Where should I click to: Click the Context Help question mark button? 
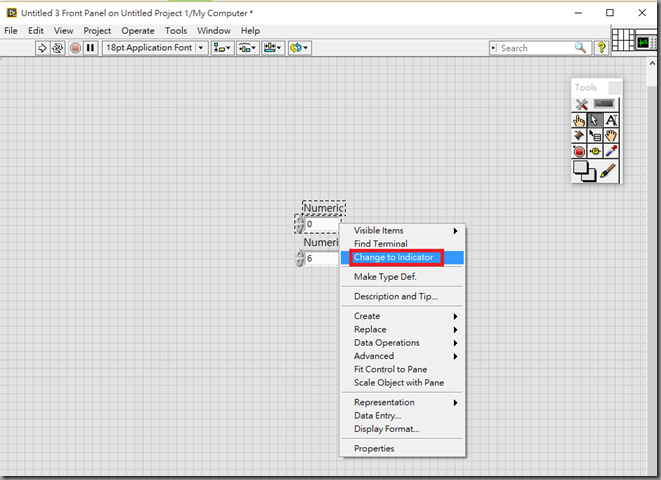[x=601, y=48]
